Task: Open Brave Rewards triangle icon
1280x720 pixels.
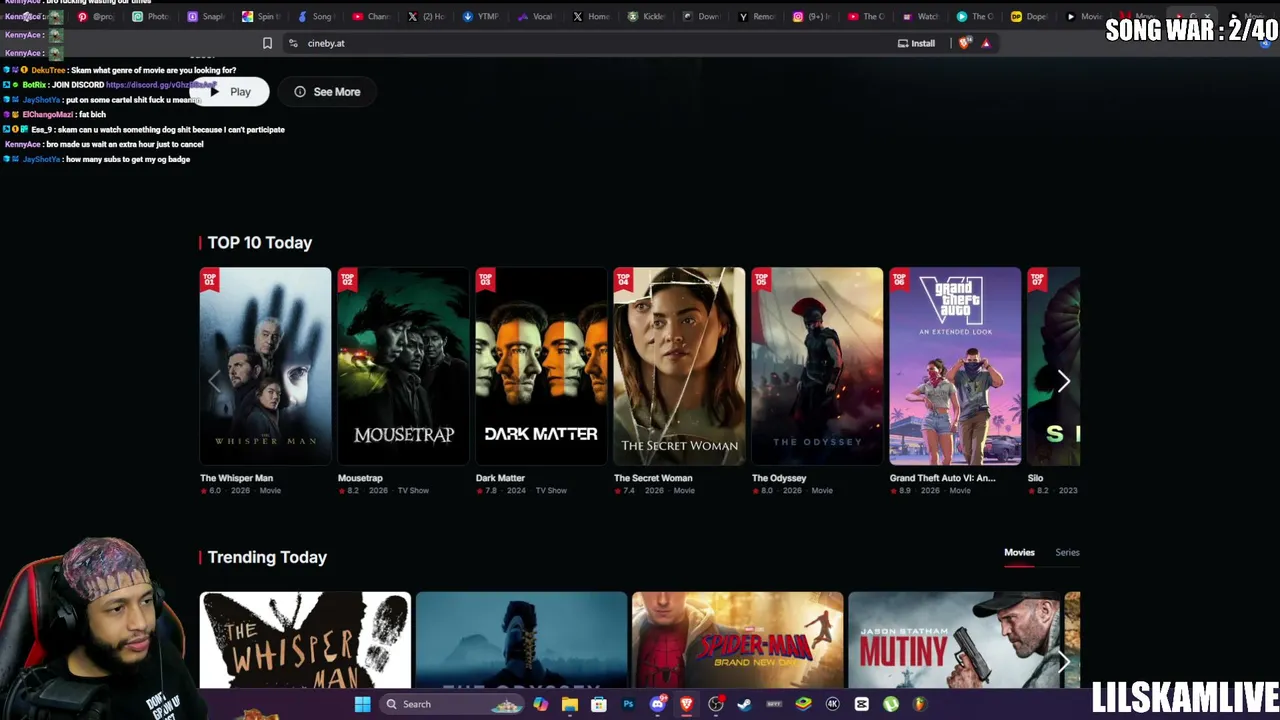Action: pos(986,43)
